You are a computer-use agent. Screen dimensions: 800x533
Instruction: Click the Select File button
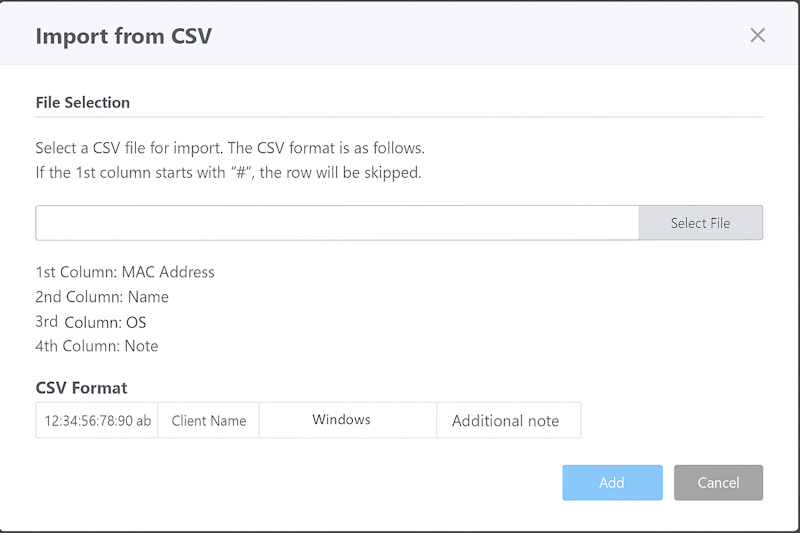tap(700, 223)
